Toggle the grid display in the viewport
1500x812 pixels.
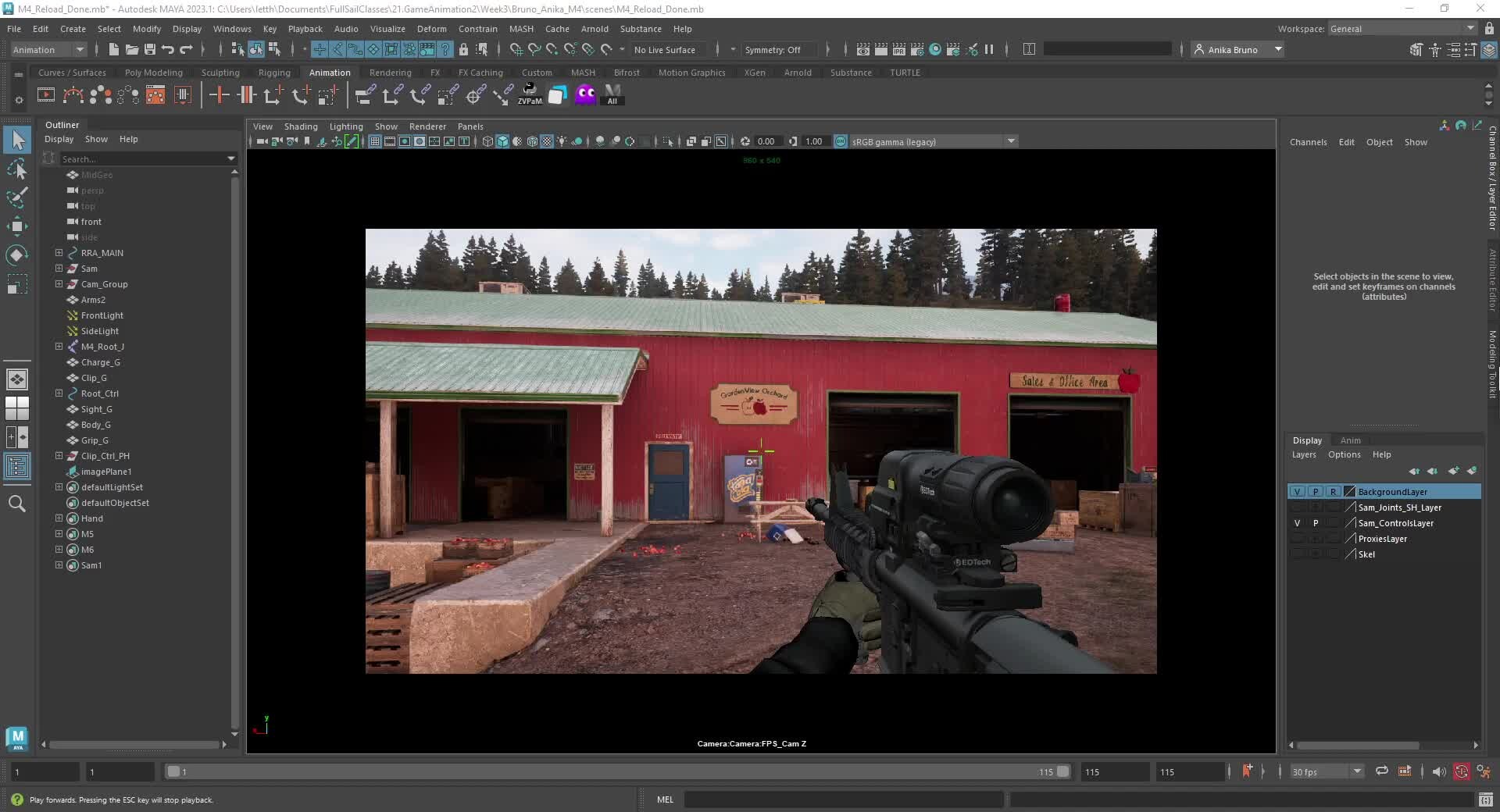pyautogui.click(x=373, y=141)
